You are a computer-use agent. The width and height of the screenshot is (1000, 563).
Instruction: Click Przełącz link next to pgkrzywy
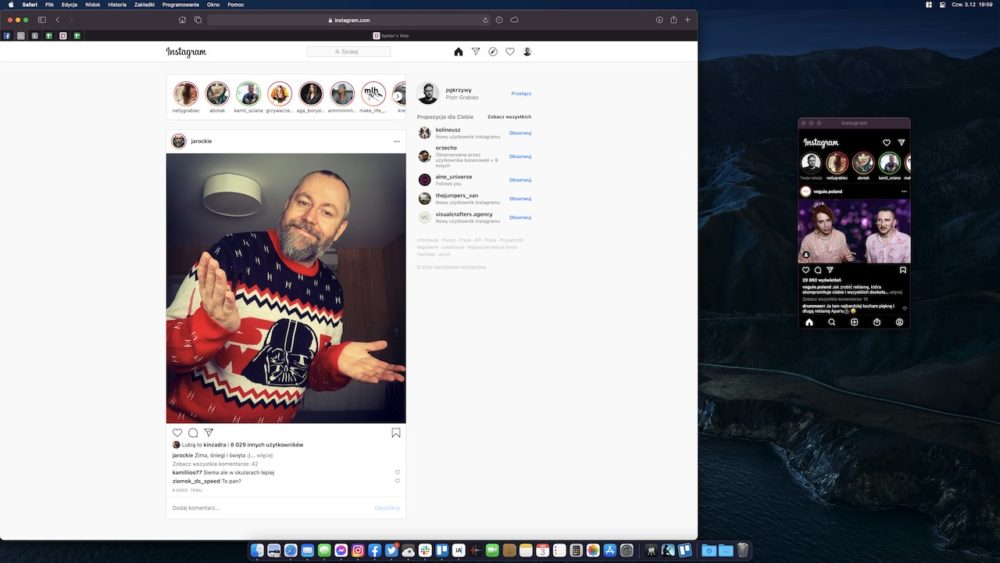pyautogui.click(x=521, y=94)
